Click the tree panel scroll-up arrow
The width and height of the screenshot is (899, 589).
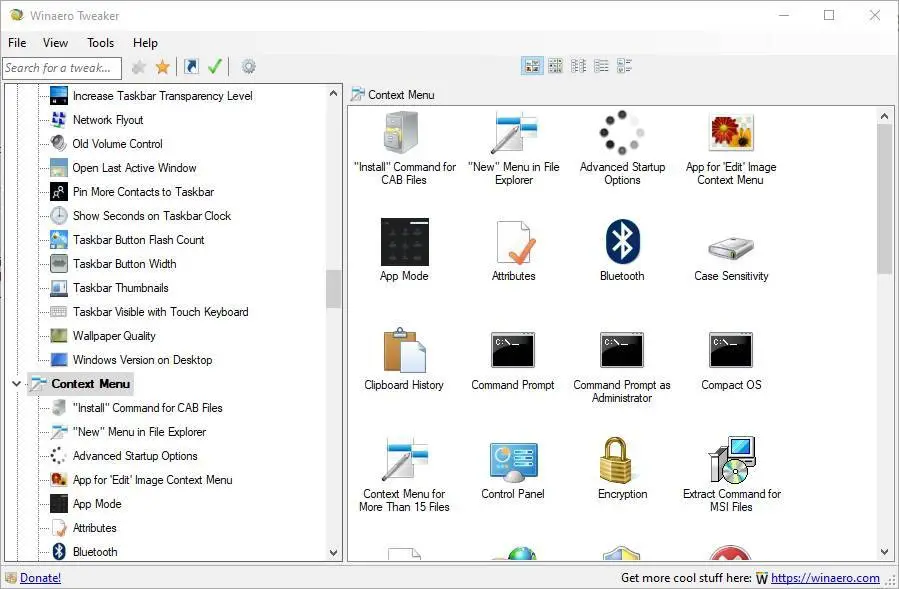334,93
